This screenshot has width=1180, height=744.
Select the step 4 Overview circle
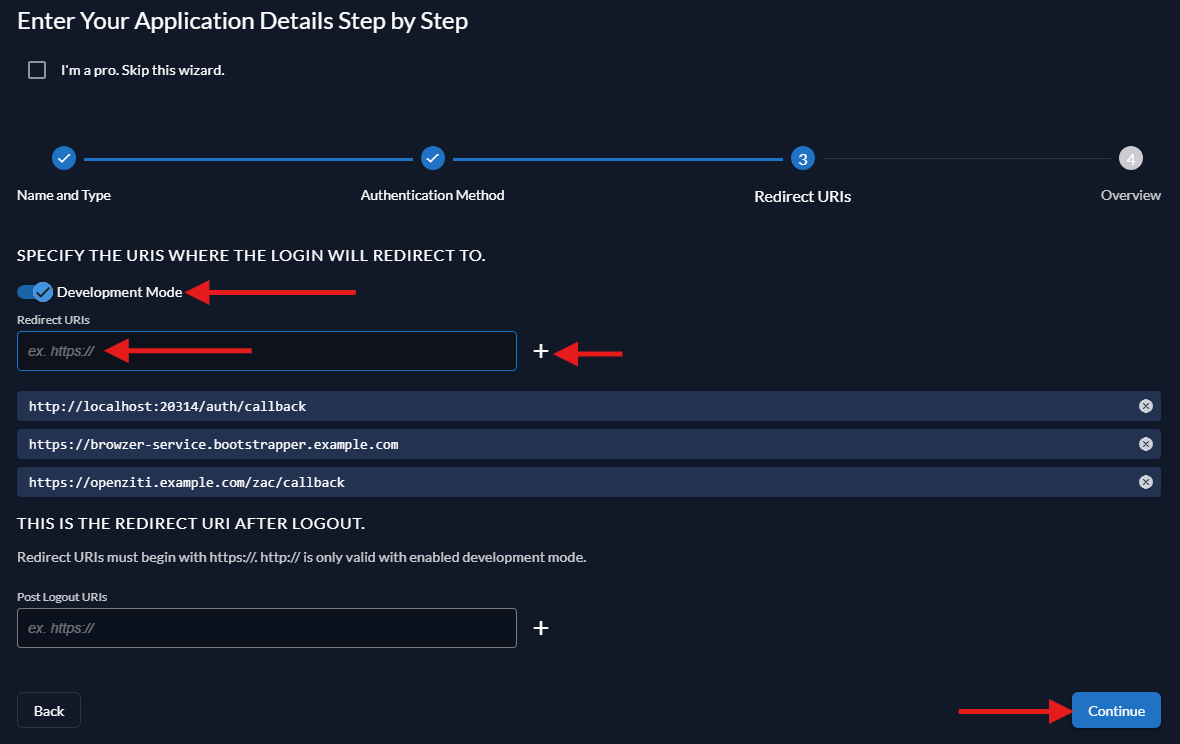pos(1130,157)
